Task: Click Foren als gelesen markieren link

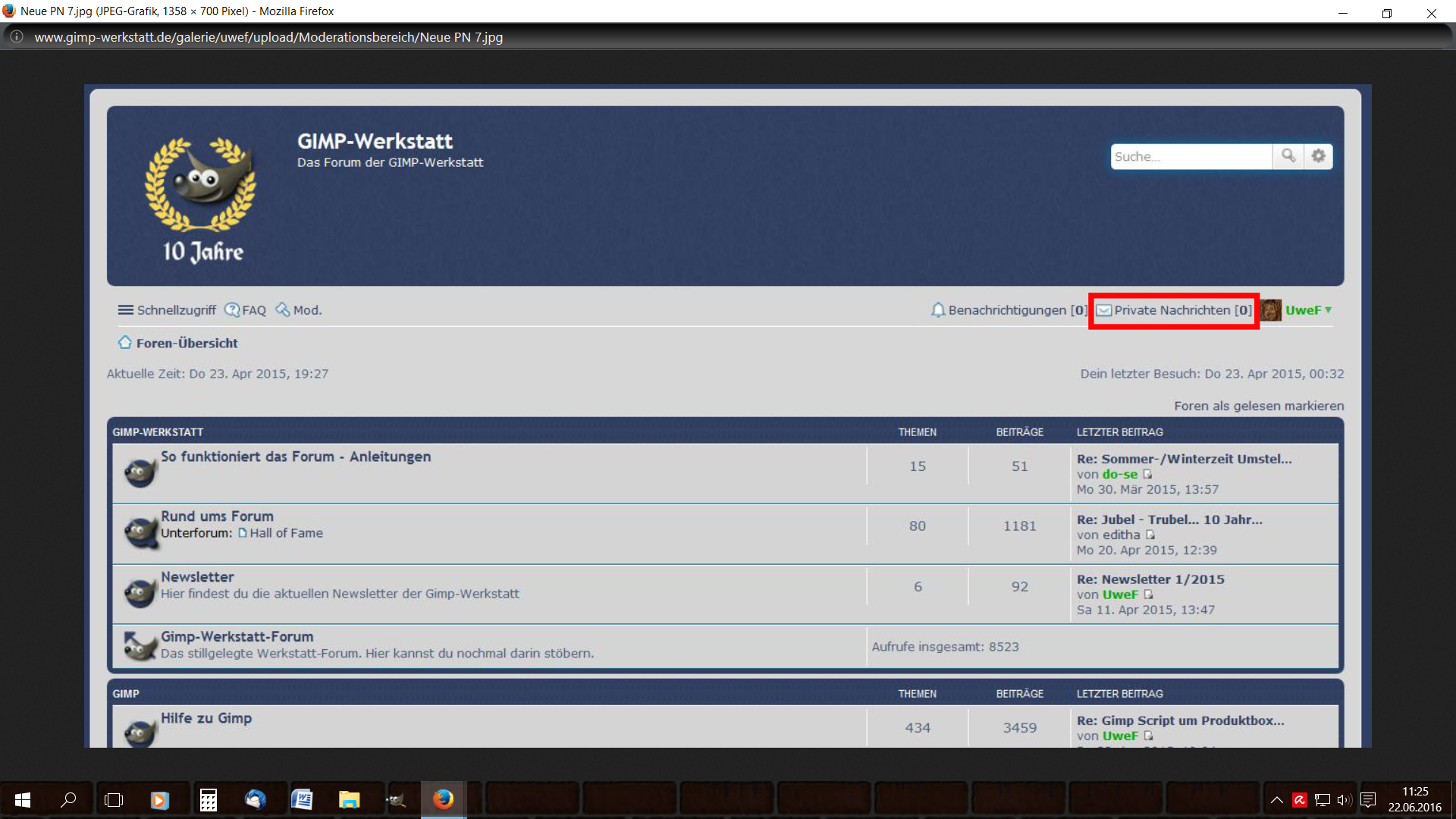Action: 1258,406
